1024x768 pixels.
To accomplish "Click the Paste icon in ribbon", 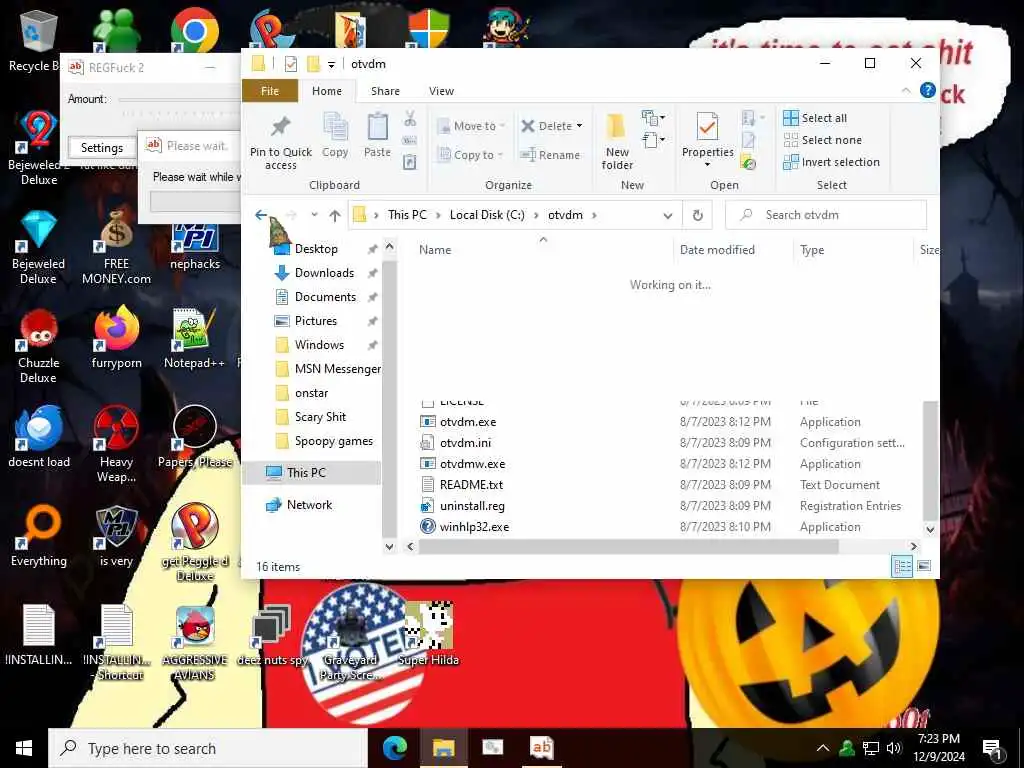I will coord(377,127).
